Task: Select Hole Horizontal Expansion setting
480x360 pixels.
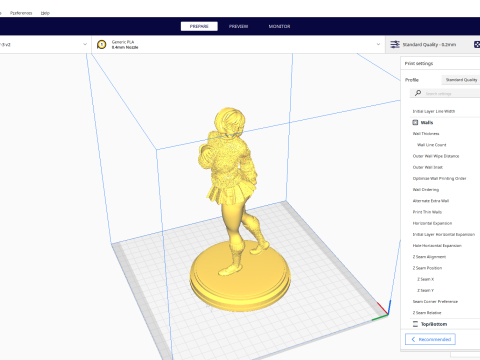Action: (437, 246)
